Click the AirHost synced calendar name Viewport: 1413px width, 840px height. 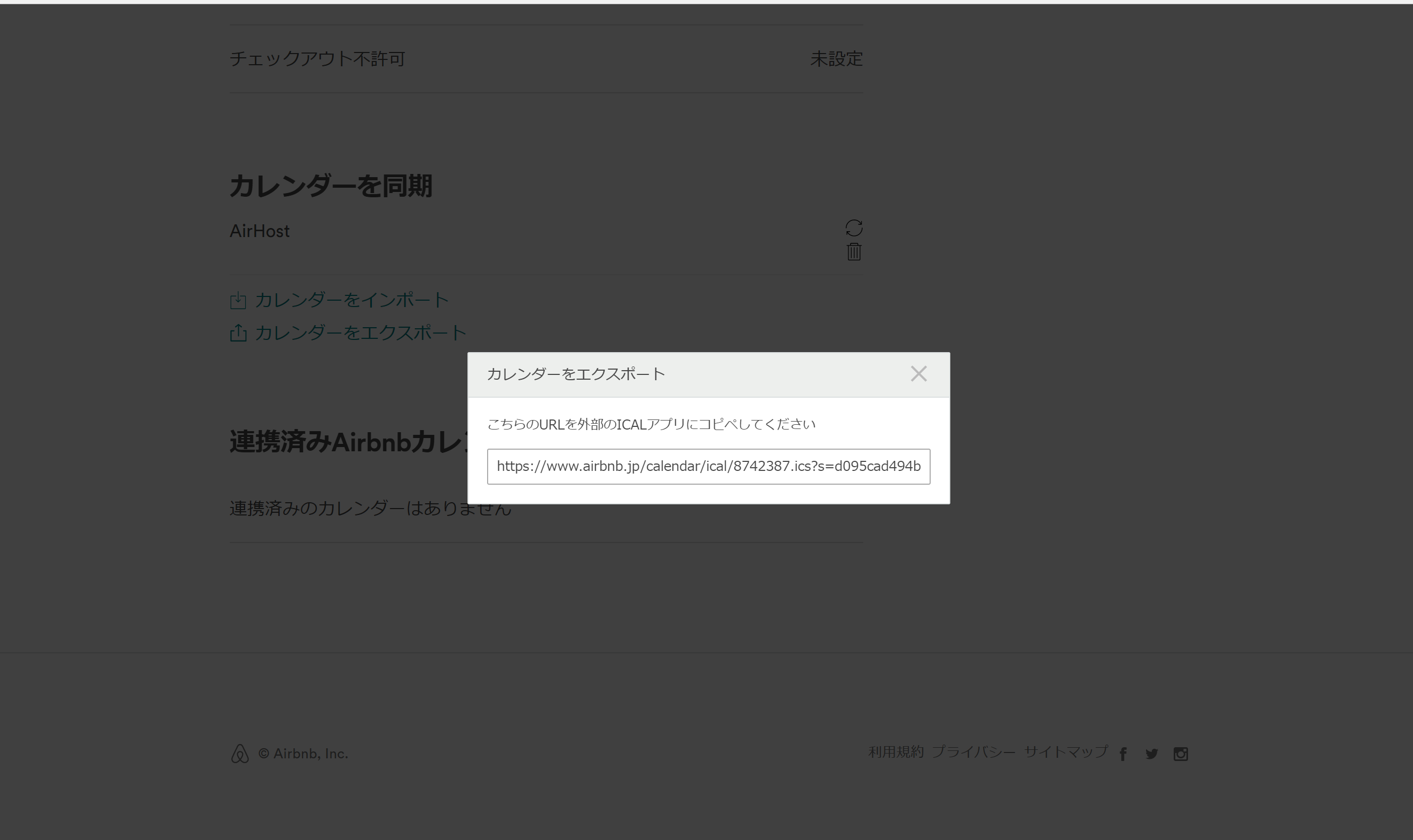point(259,231)
